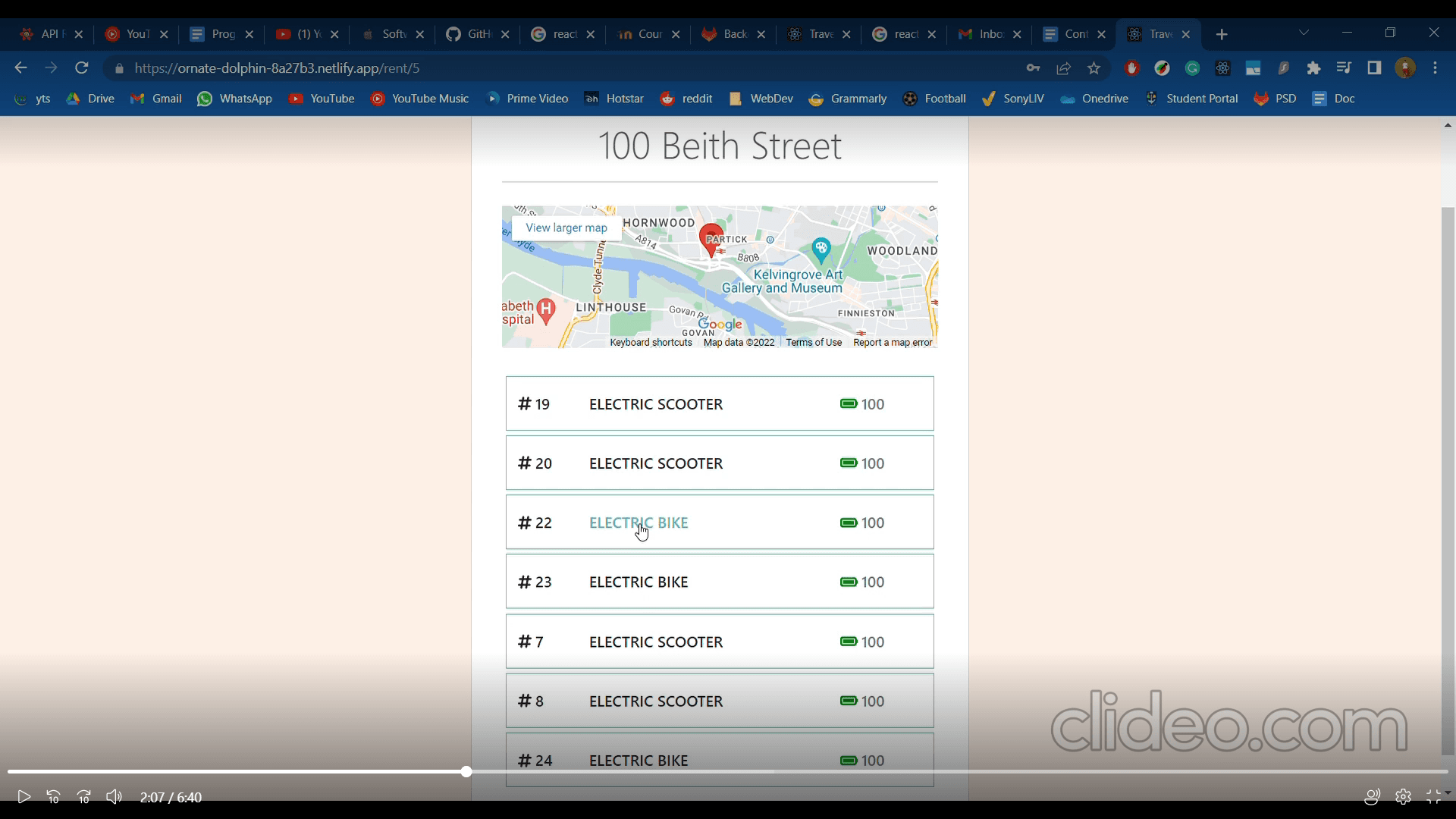This screenshot has width=1456, height=819.
Task: Open saved password key icon
Action: pos(1033,68)
